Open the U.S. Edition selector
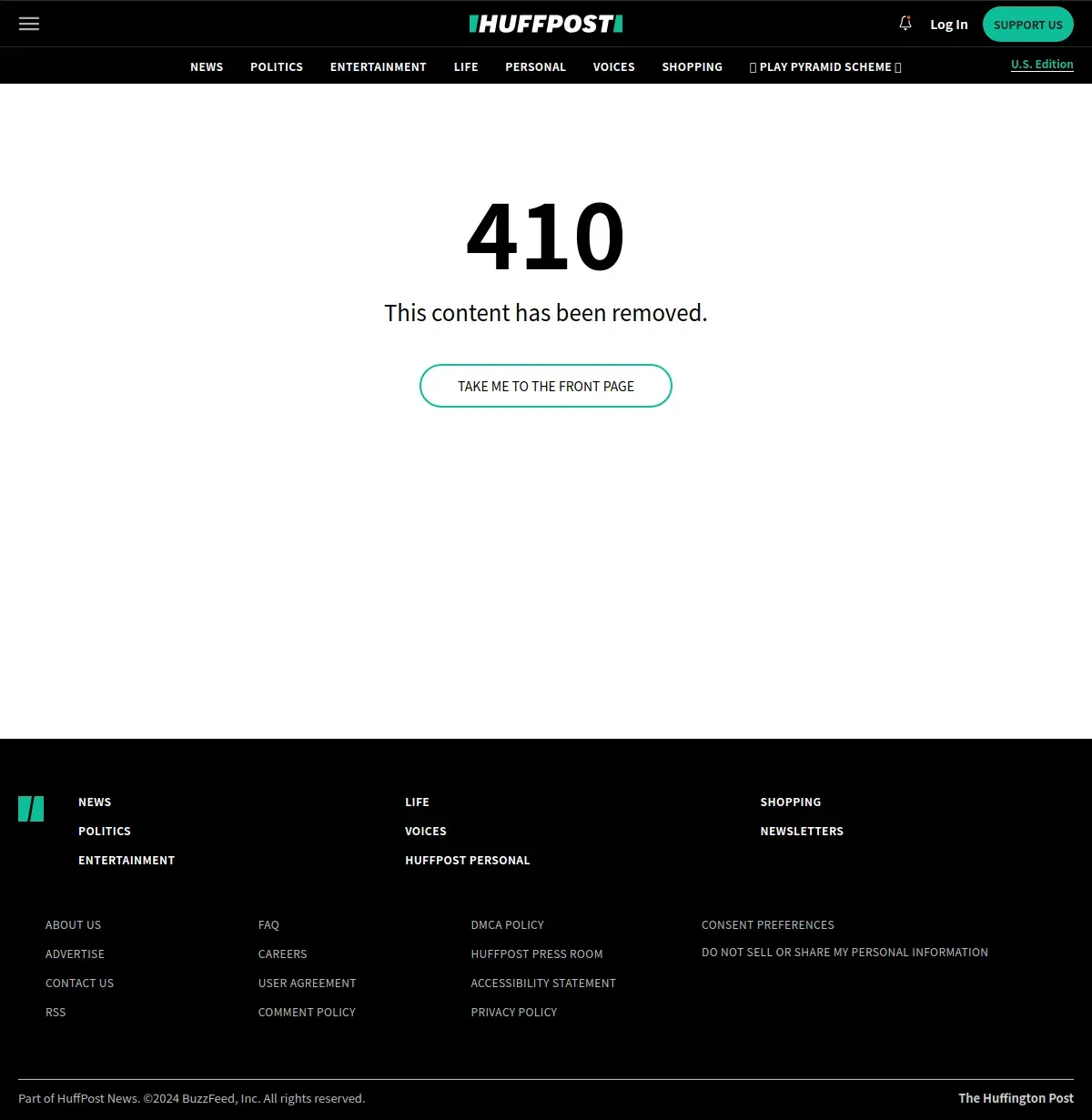The width and height of the screenshot is (1092, 1120). click(1042, 65)
